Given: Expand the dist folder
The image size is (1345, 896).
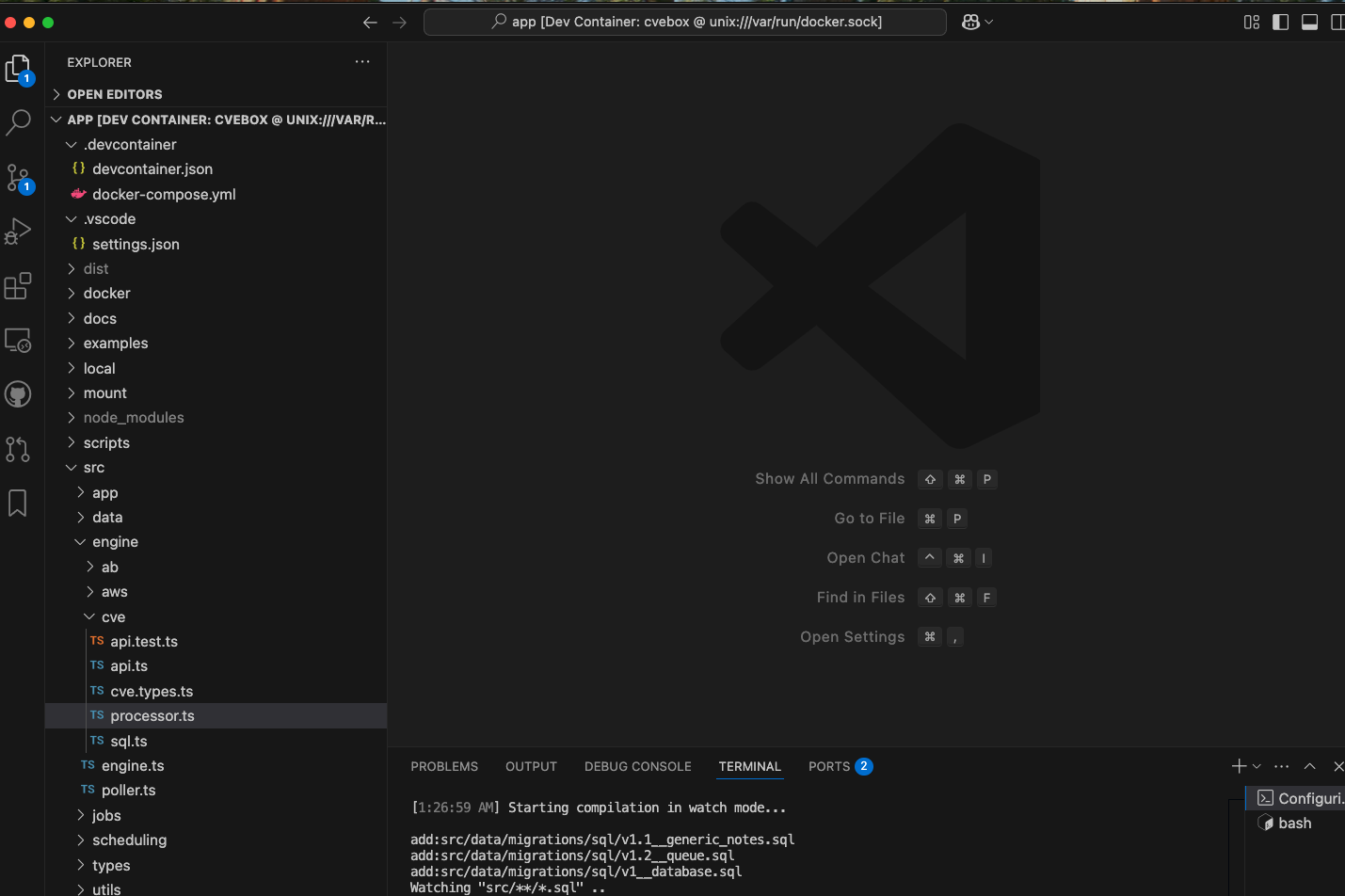Looking at the screenshot, I should (216, 268).
